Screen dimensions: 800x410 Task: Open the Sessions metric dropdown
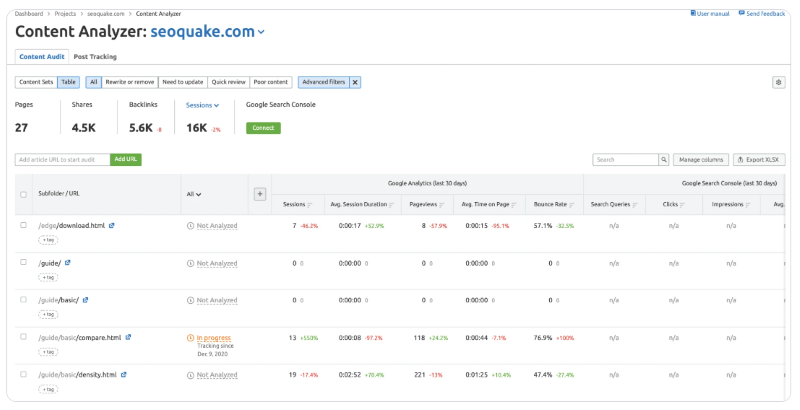(x=202, y=104)
